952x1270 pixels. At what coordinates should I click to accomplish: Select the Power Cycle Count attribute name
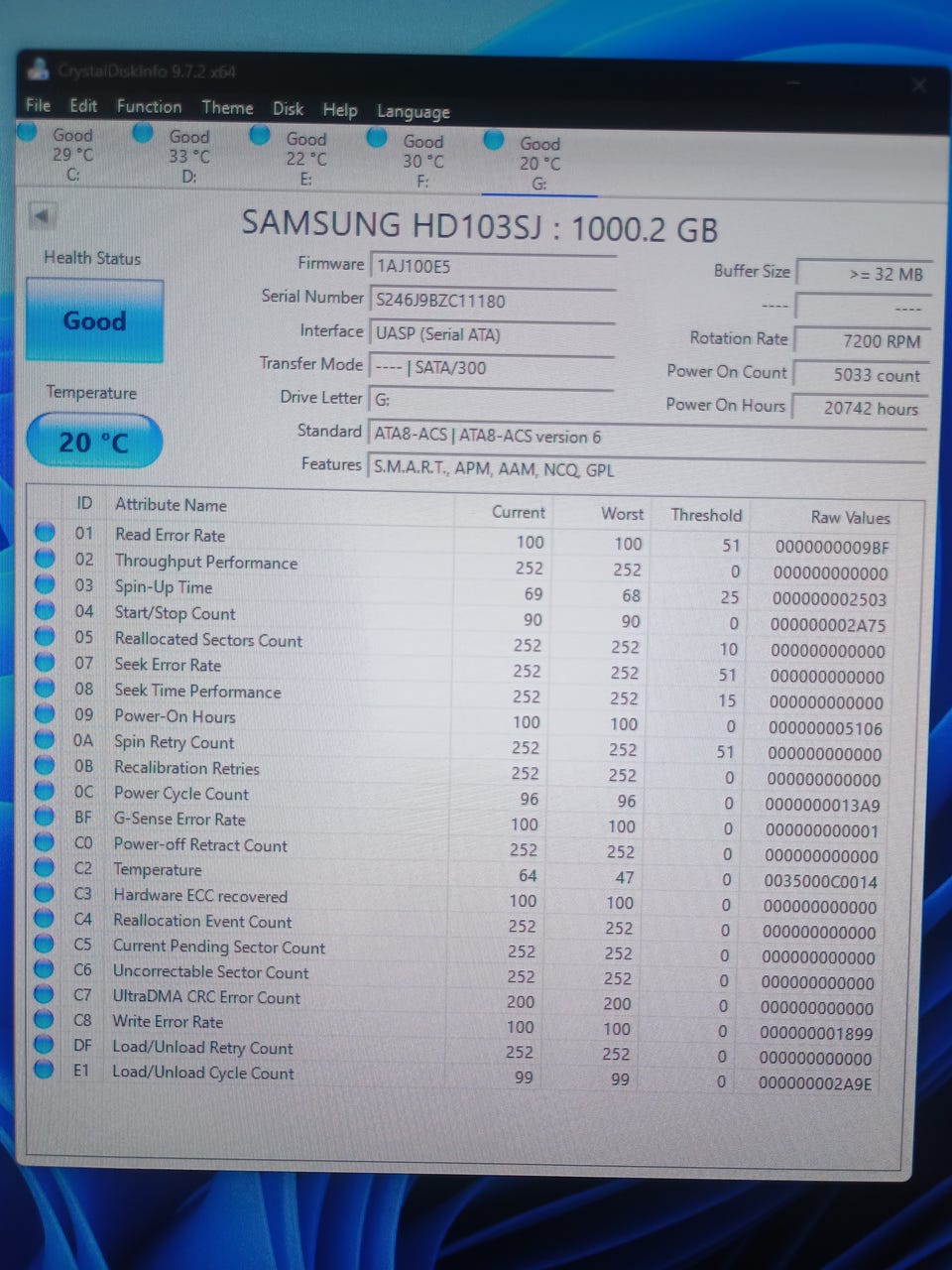click(x=180, y=793)
